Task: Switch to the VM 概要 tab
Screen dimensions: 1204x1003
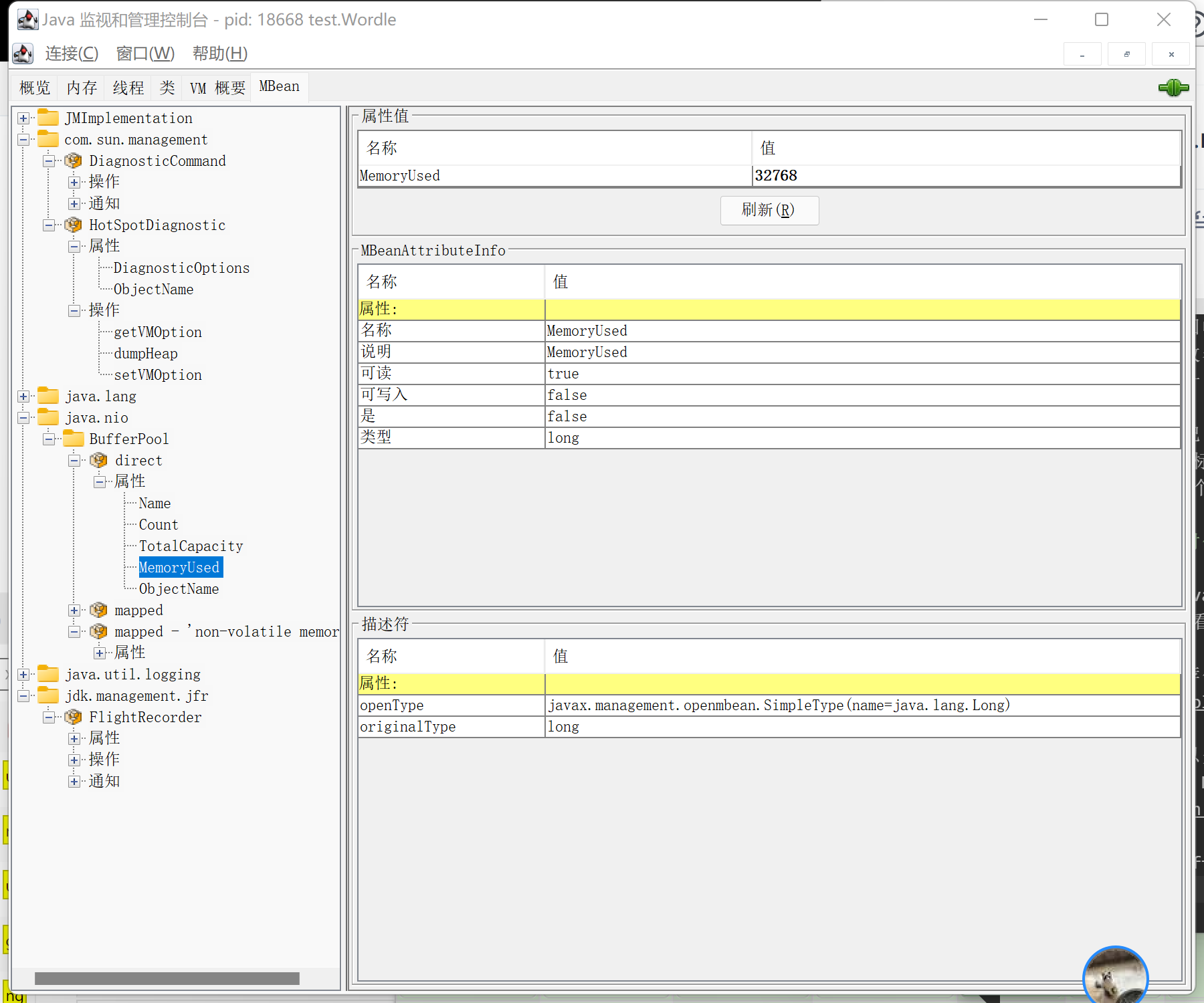Action: point(217,88)
